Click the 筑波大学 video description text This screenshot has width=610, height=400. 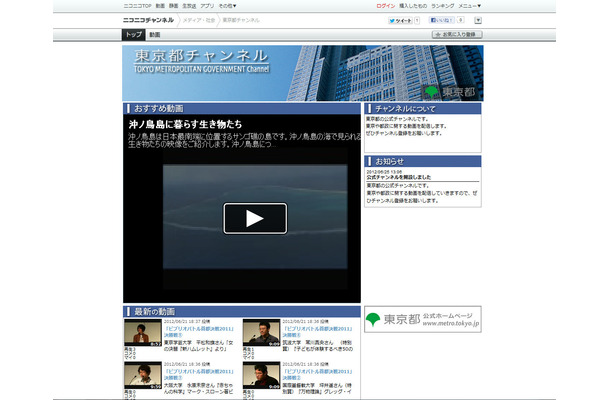tap(318, 346)
